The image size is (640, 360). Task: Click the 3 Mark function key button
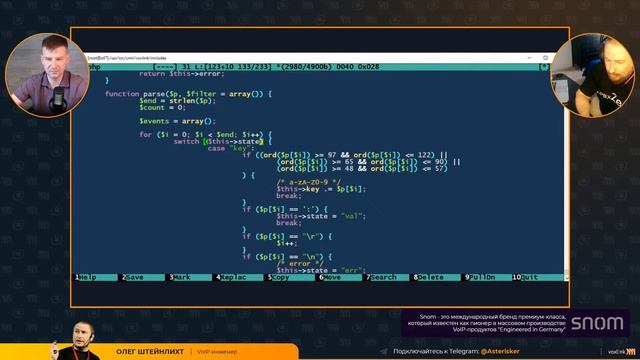pyautogui.click(x=190, y=277)
